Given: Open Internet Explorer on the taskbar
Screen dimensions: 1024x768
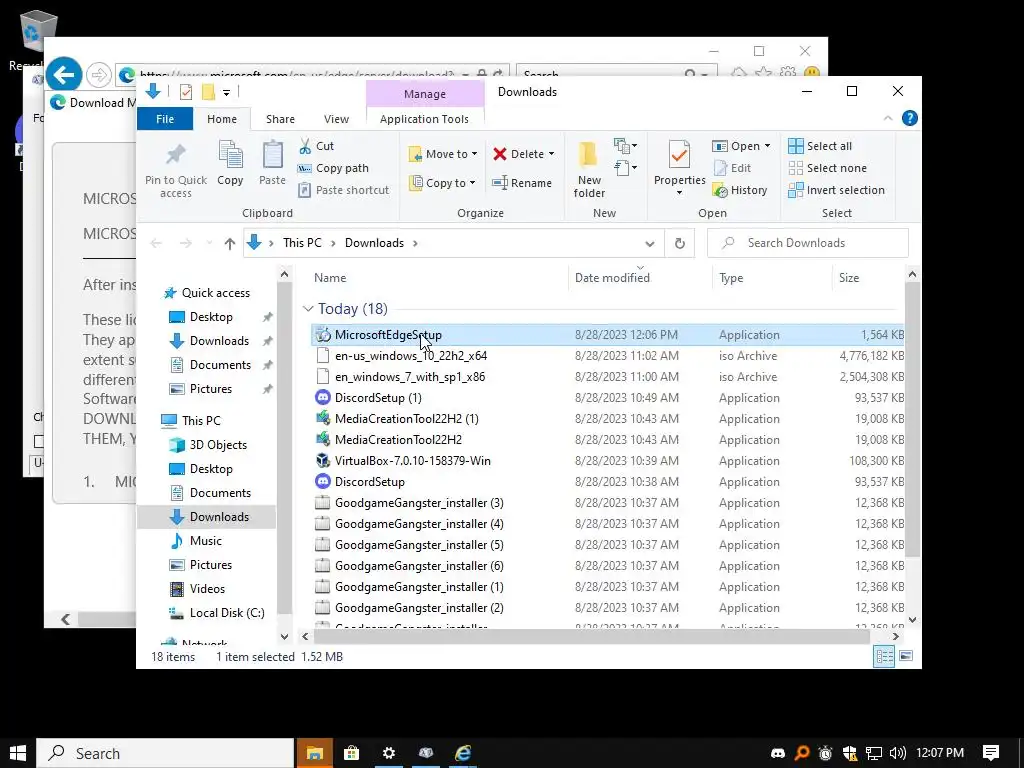Looking at the screenshot, I should (463, 753).
